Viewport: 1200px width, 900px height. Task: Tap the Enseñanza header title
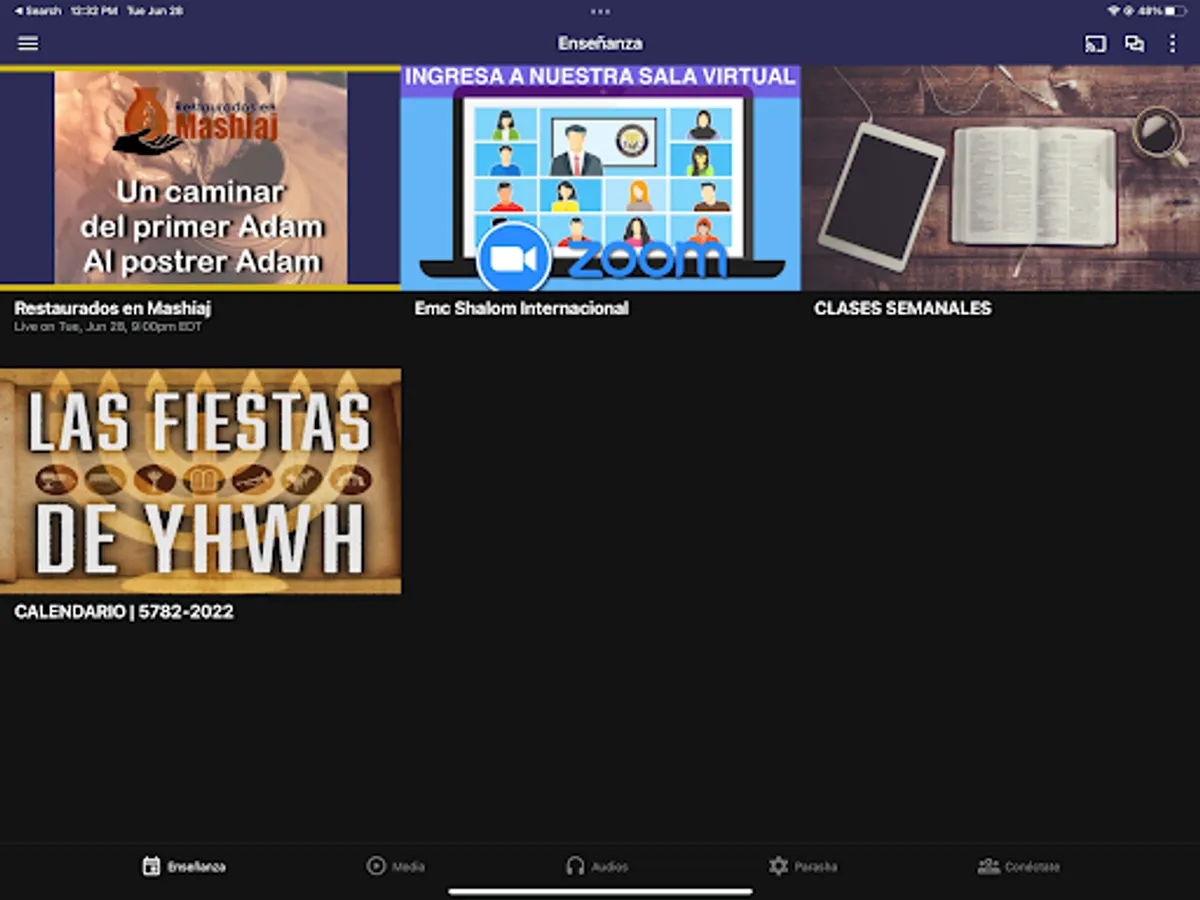[600, 44]
